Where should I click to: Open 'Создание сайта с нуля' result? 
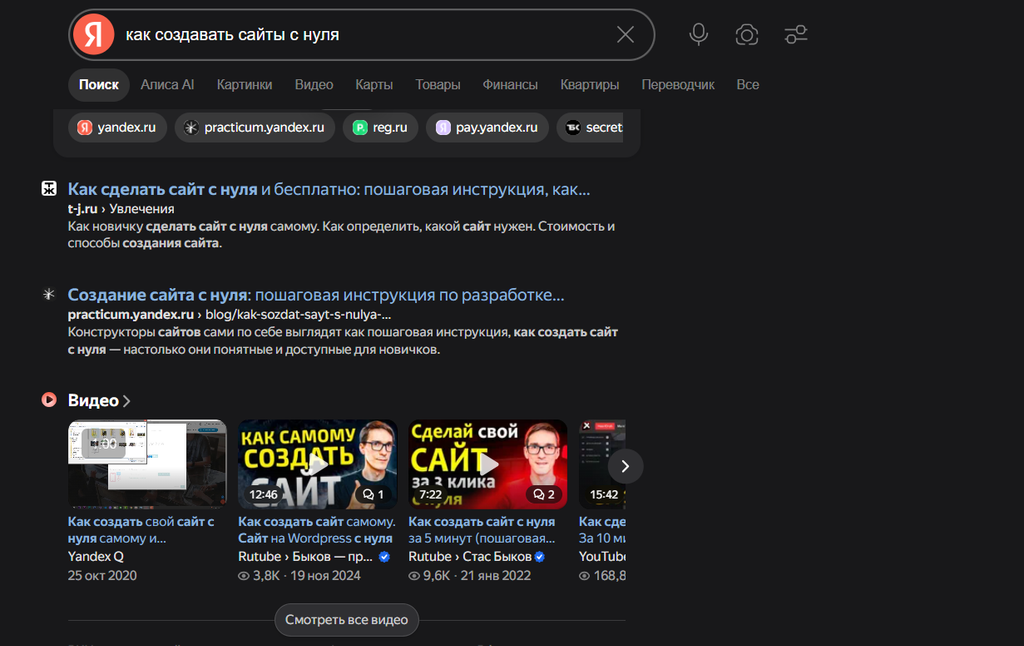tap(316, 295)
